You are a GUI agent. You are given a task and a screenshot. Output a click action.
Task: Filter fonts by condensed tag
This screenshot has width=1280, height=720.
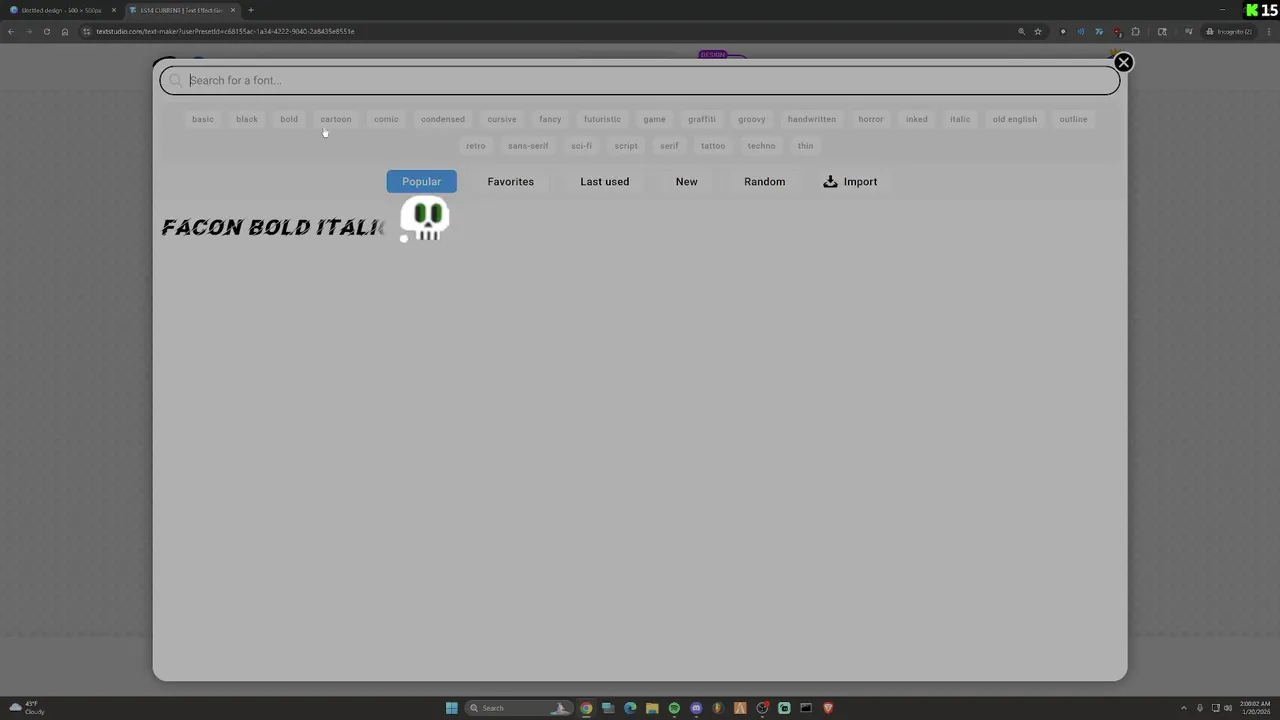[x=443, y=119]
